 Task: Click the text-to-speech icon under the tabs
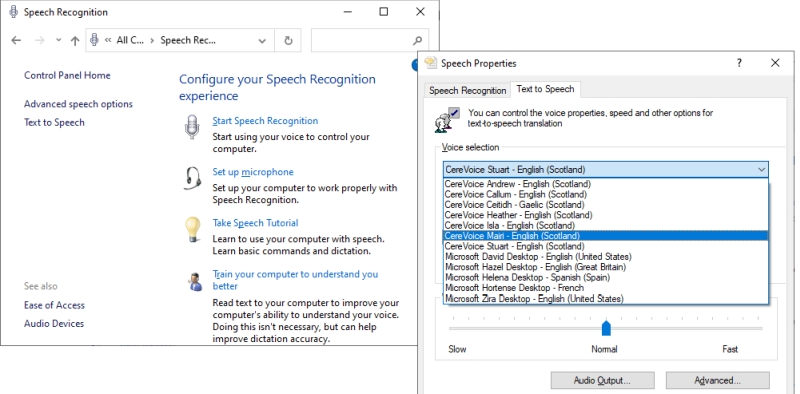pyautogui.click(x=447, y=120)
